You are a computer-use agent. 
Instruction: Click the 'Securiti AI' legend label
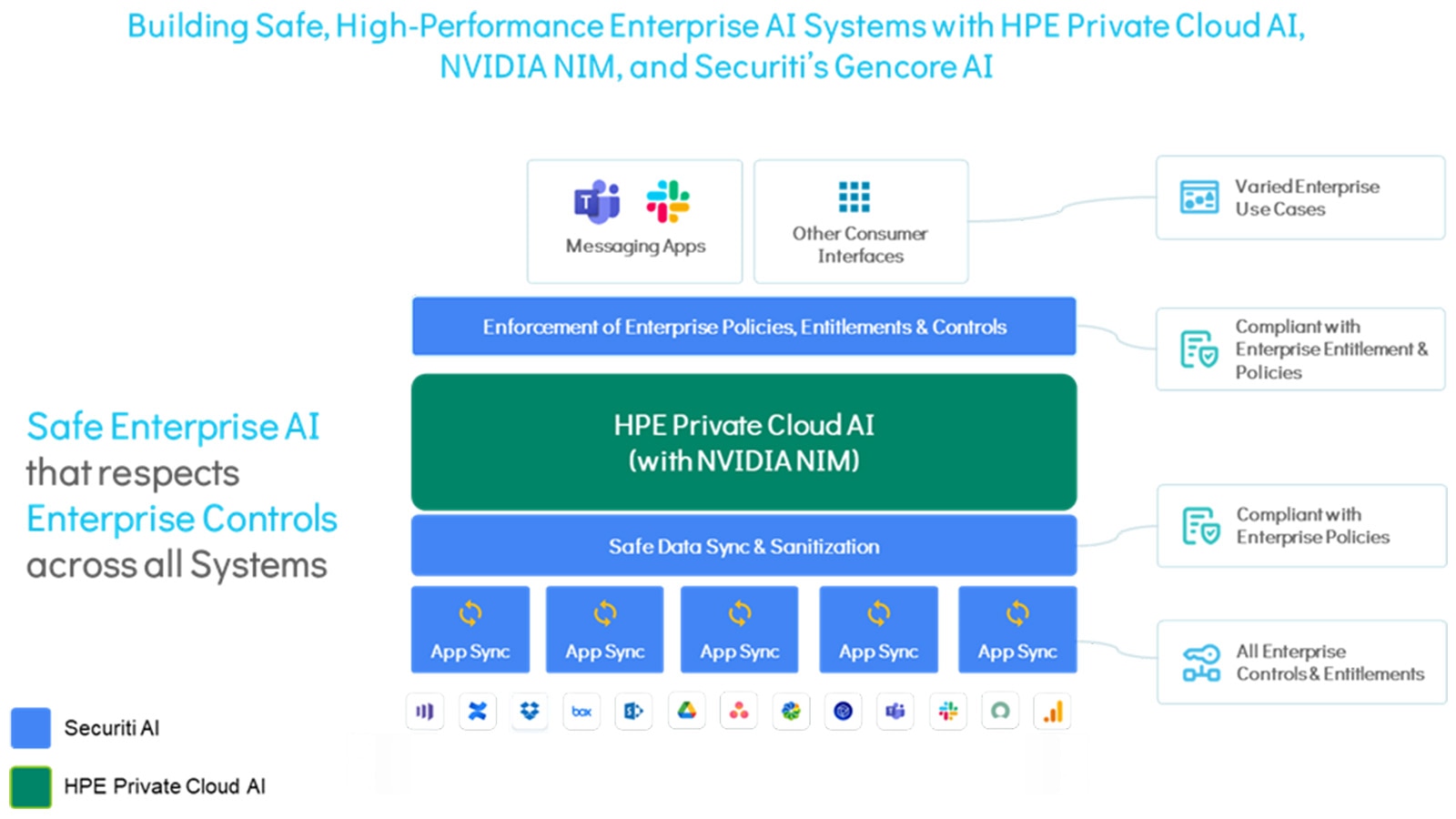click(111, 728)
